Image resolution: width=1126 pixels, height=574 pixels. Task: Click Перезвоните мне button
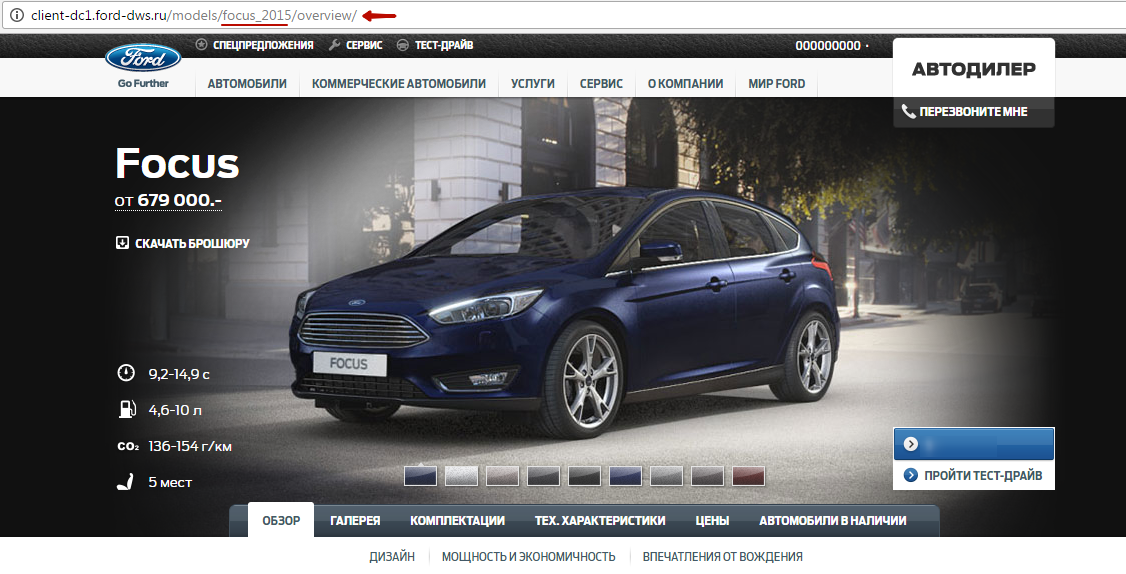974,111
